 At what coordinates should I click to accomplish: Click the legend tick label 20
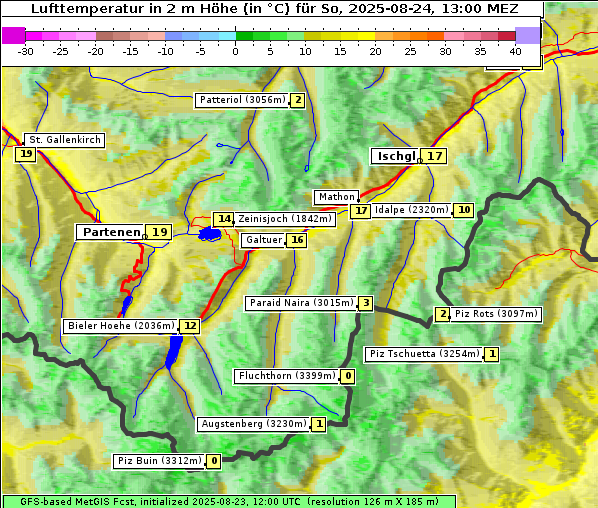(x=375, y=51)
